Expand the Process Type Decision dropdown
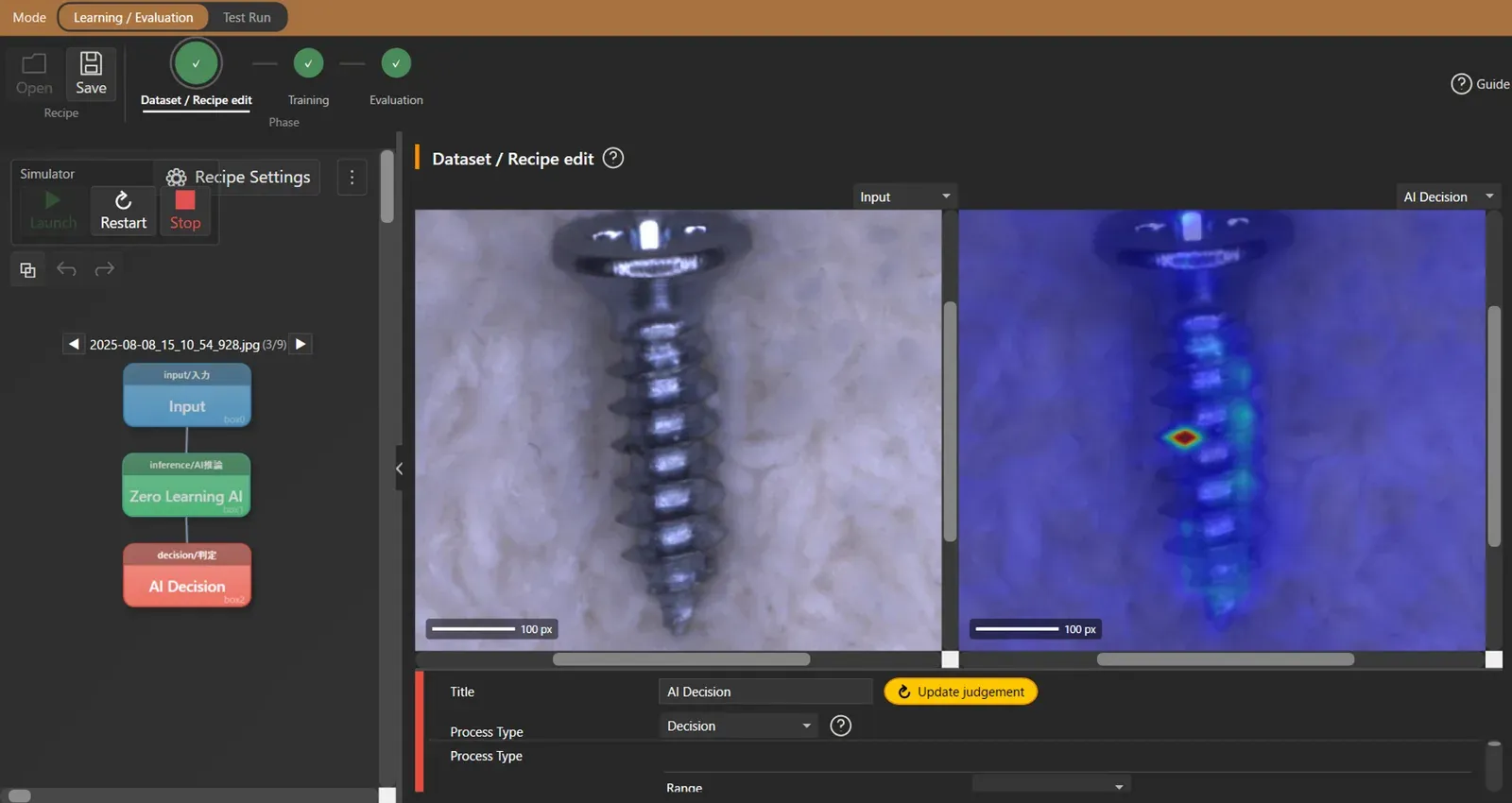This screenshot has width=1512, height=803. [x=738, y=726]
